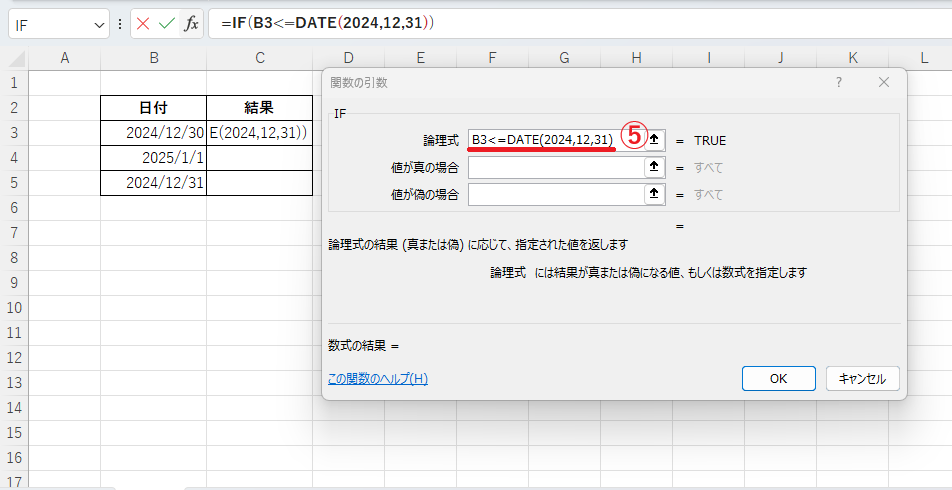
Task: Click cell with header 日付
Action: (x=154, y=107)
